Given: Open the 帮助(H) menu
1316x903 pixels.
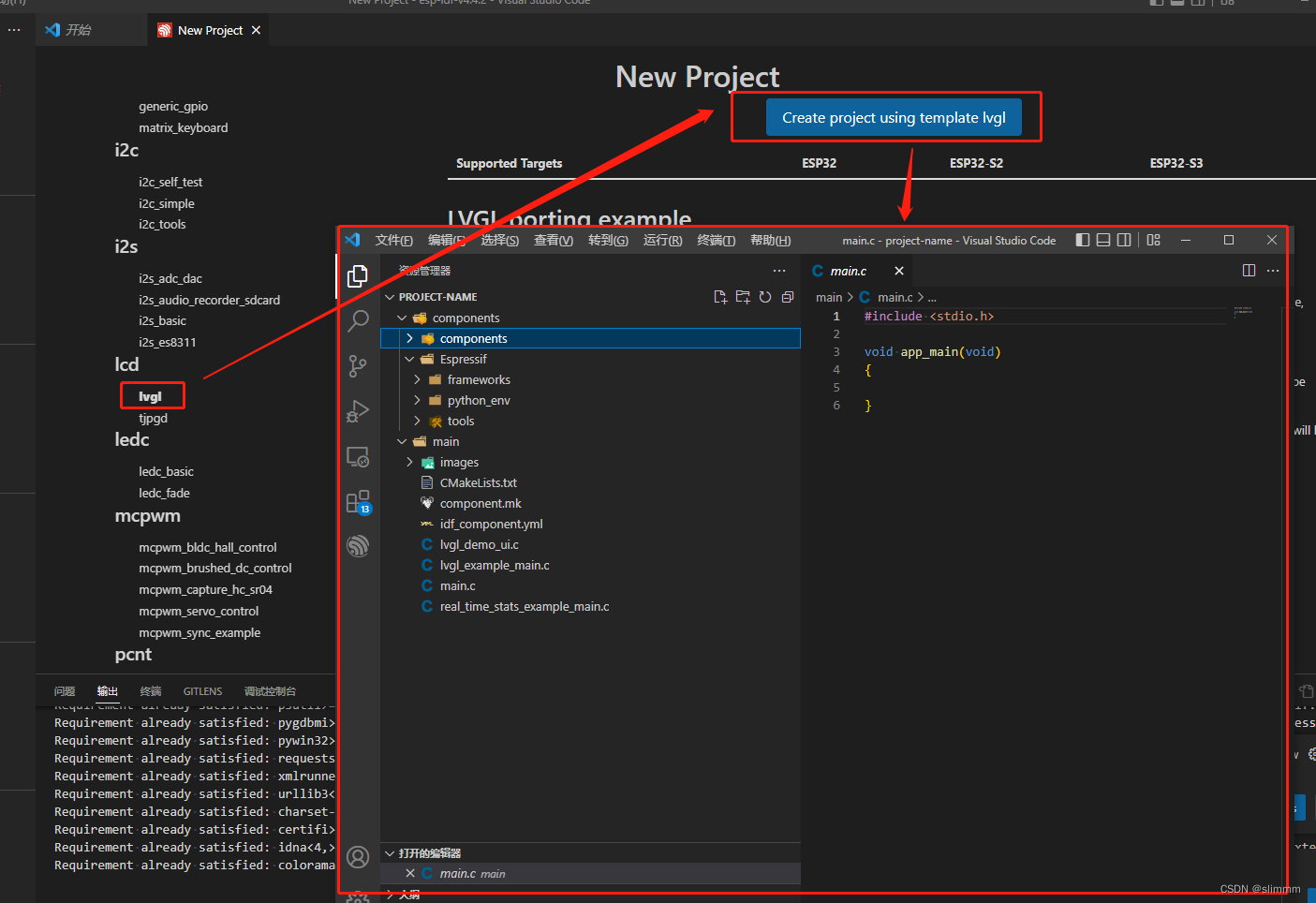Looking at the screenshot, I should [770, 241].
